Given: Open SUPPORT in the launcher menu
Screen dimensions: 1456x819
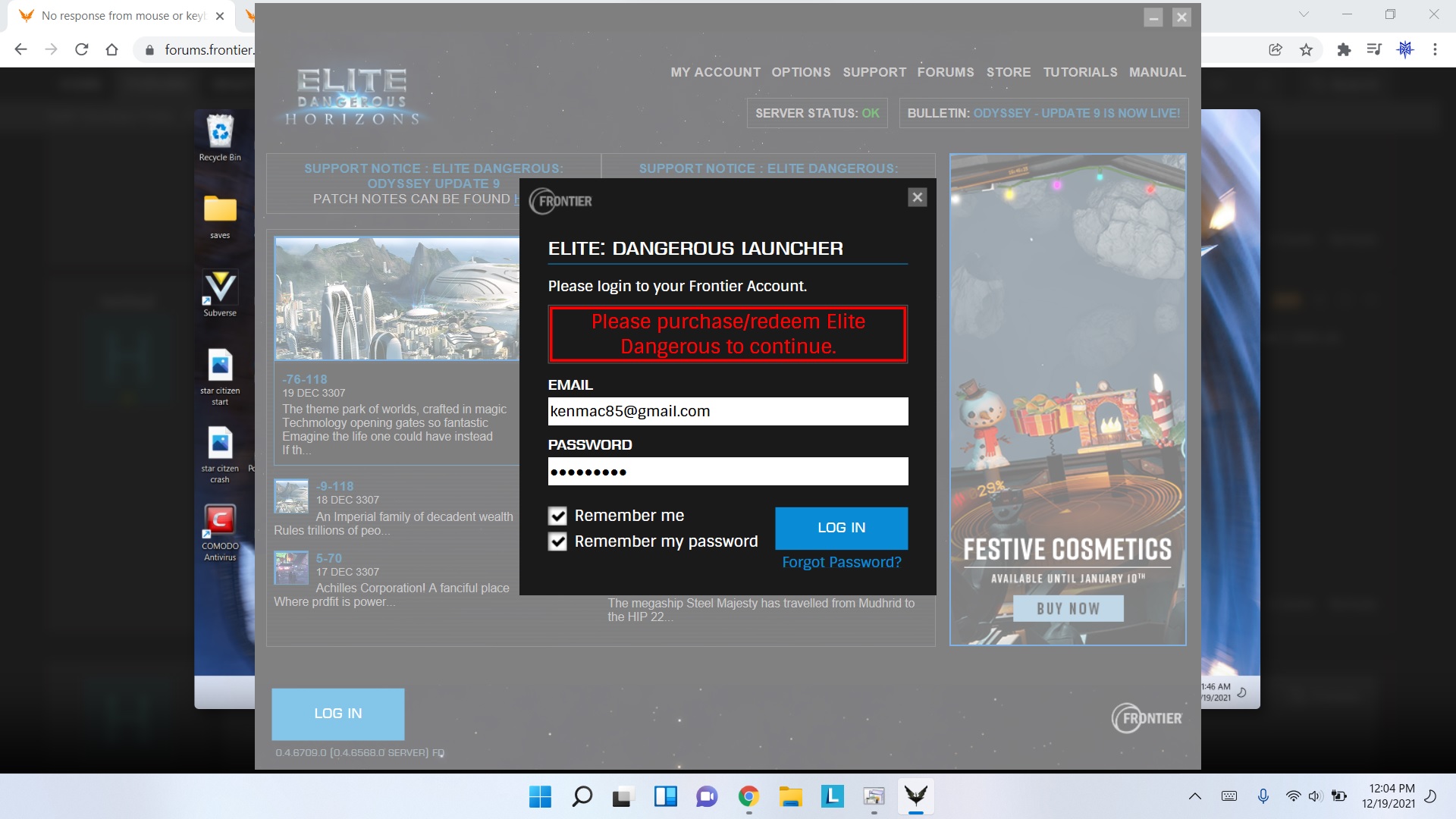Looking at the screenshot, I should (874, 72).
